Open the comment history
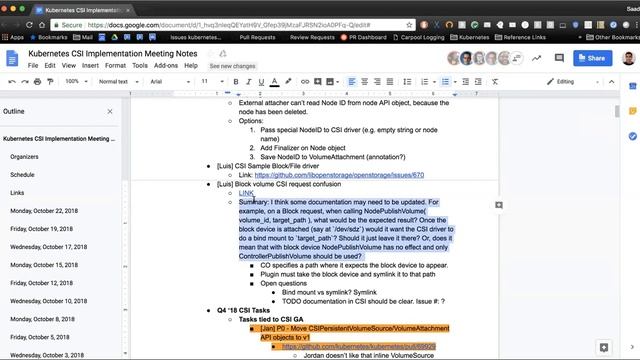The width and height of the screenshot is (640, 360). tap(559, 58)
